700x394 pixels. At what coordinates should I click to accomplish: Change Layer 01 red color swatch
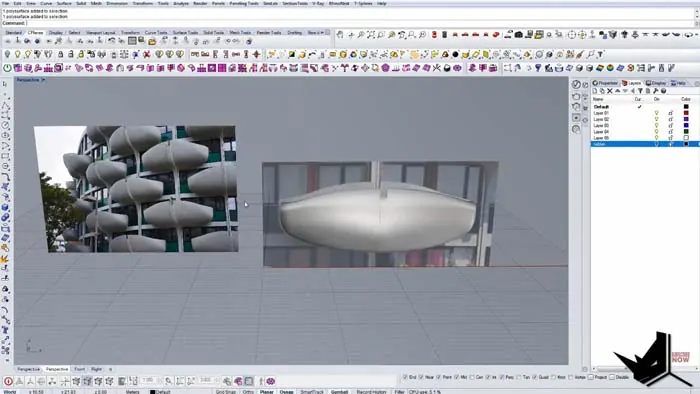tap(686, 113)
